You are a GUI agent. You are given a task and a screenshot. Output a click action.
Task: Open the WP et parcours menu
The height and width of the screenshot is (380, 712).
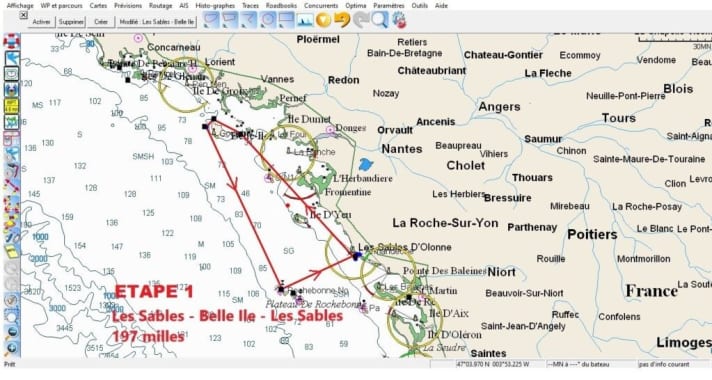61,5
